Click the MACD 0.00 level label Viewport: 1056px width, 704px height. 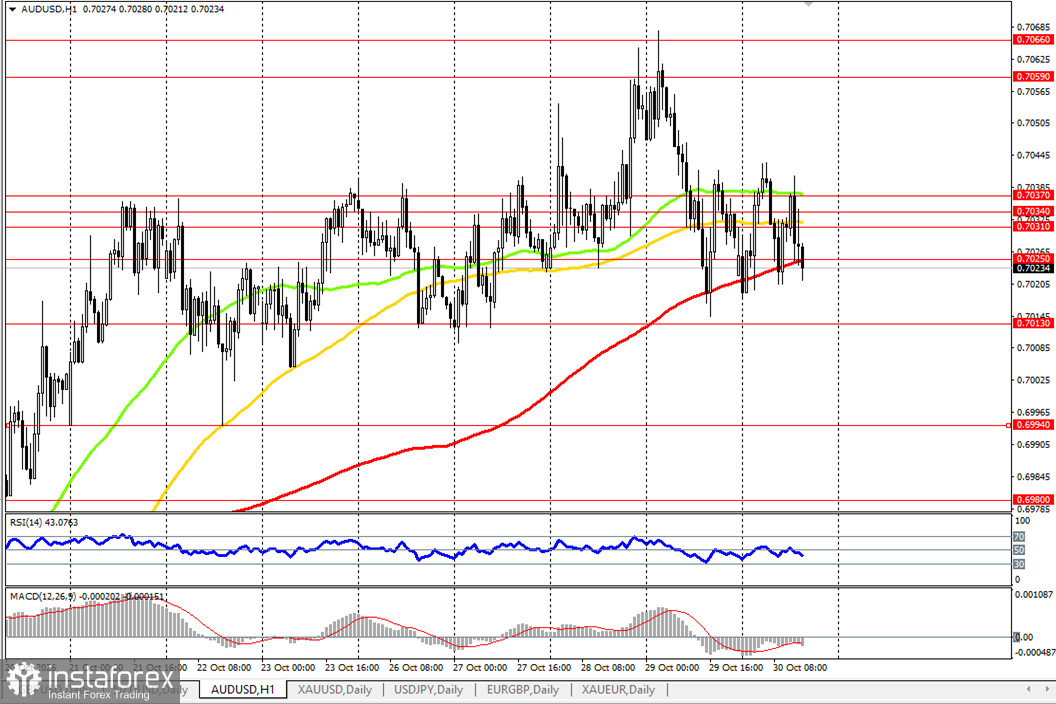(x=1024, y=637)
